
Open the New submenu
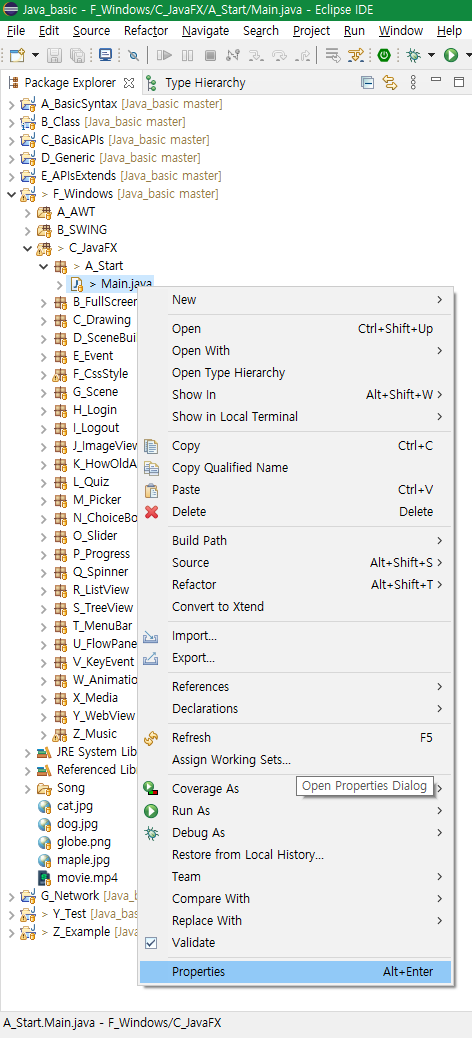coord(295,300)
